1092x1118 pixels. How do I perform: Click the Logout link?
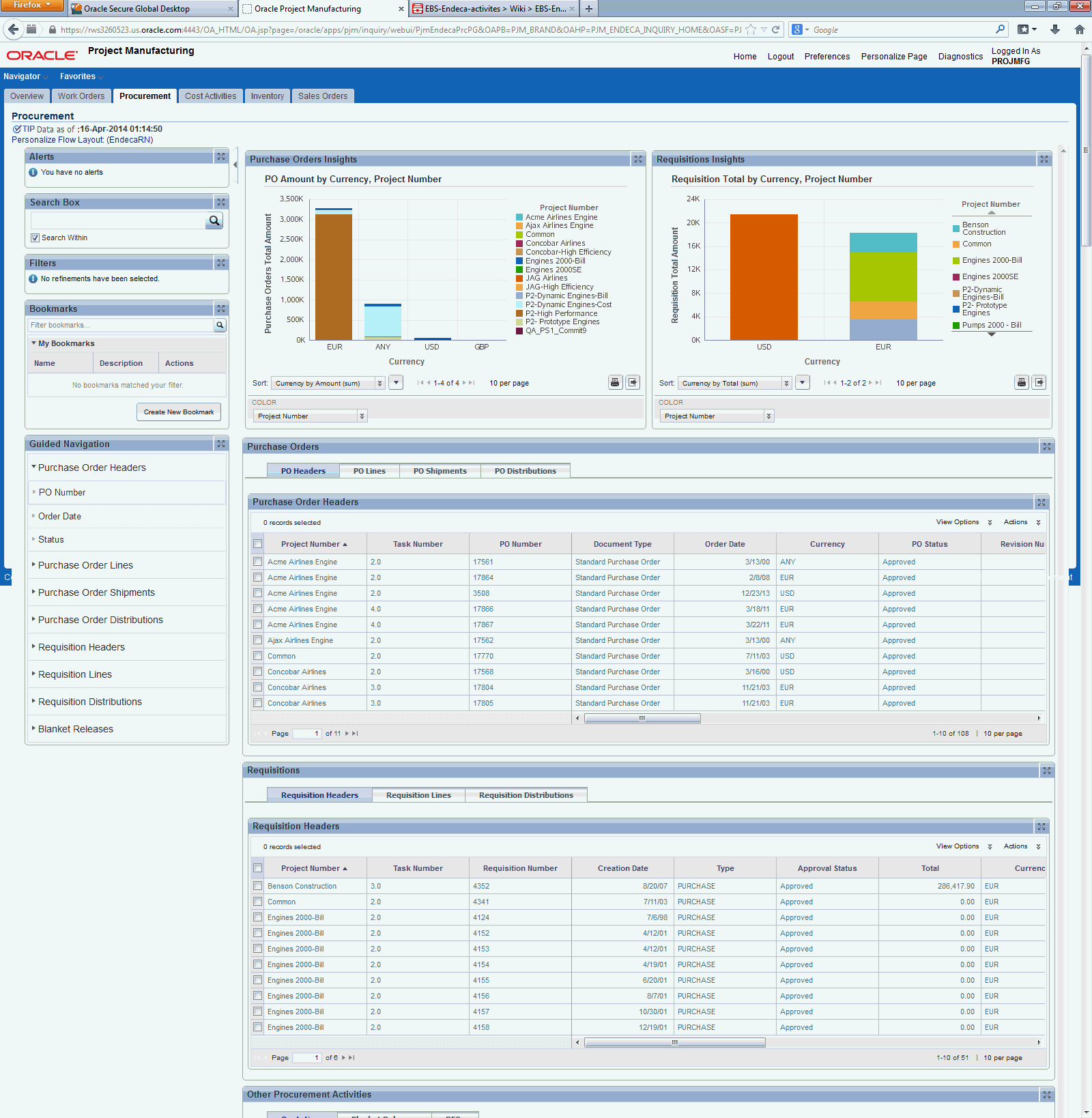point(781,57)
